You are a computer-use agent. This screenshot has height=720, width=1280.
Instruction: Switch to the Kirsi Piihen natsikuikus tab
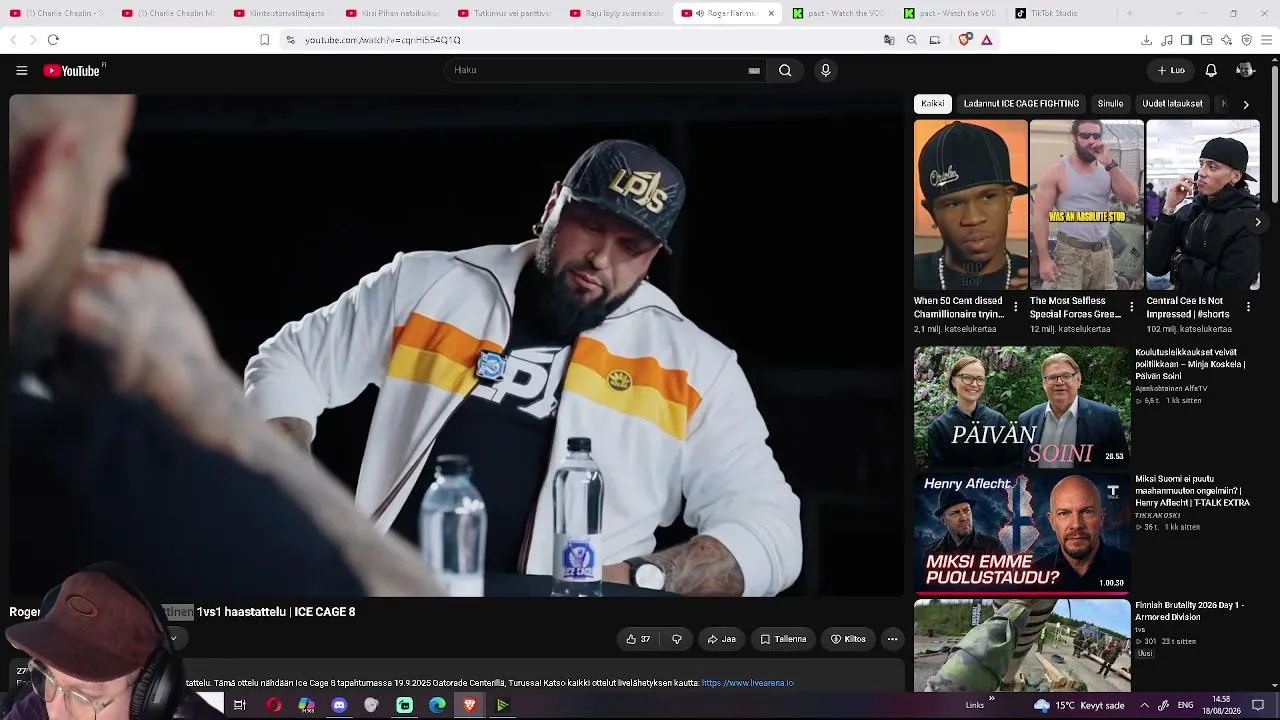pos(393,13)
